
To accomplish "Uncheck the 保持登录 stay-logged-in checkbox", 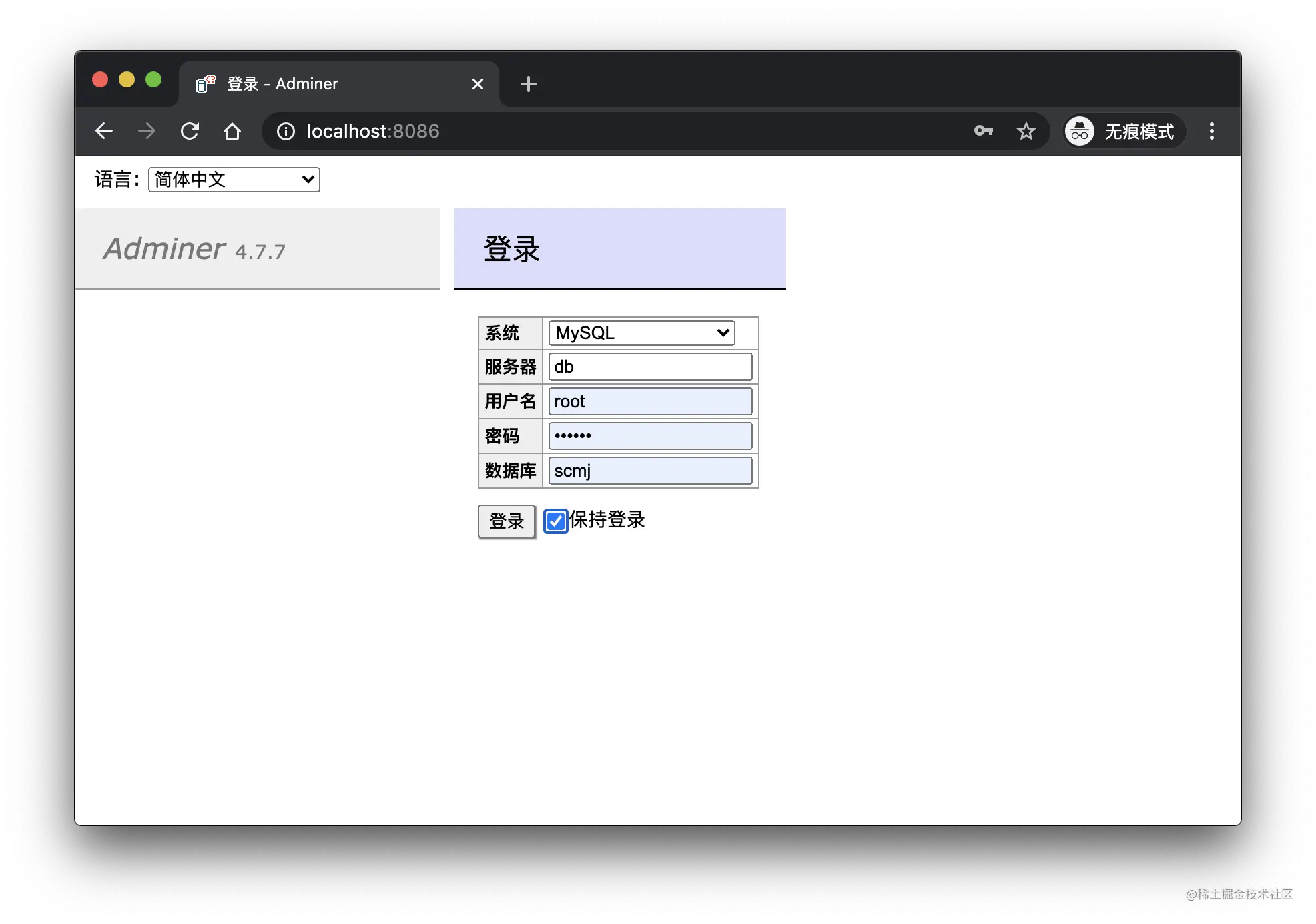I will [555, 521].
